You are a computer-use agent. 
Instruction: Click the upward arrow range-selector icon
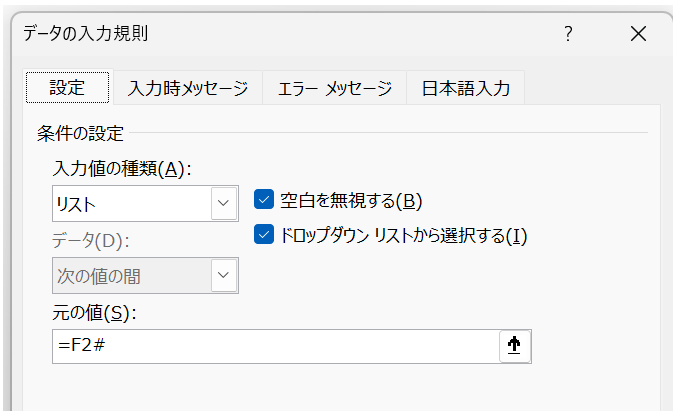[515, 346]
